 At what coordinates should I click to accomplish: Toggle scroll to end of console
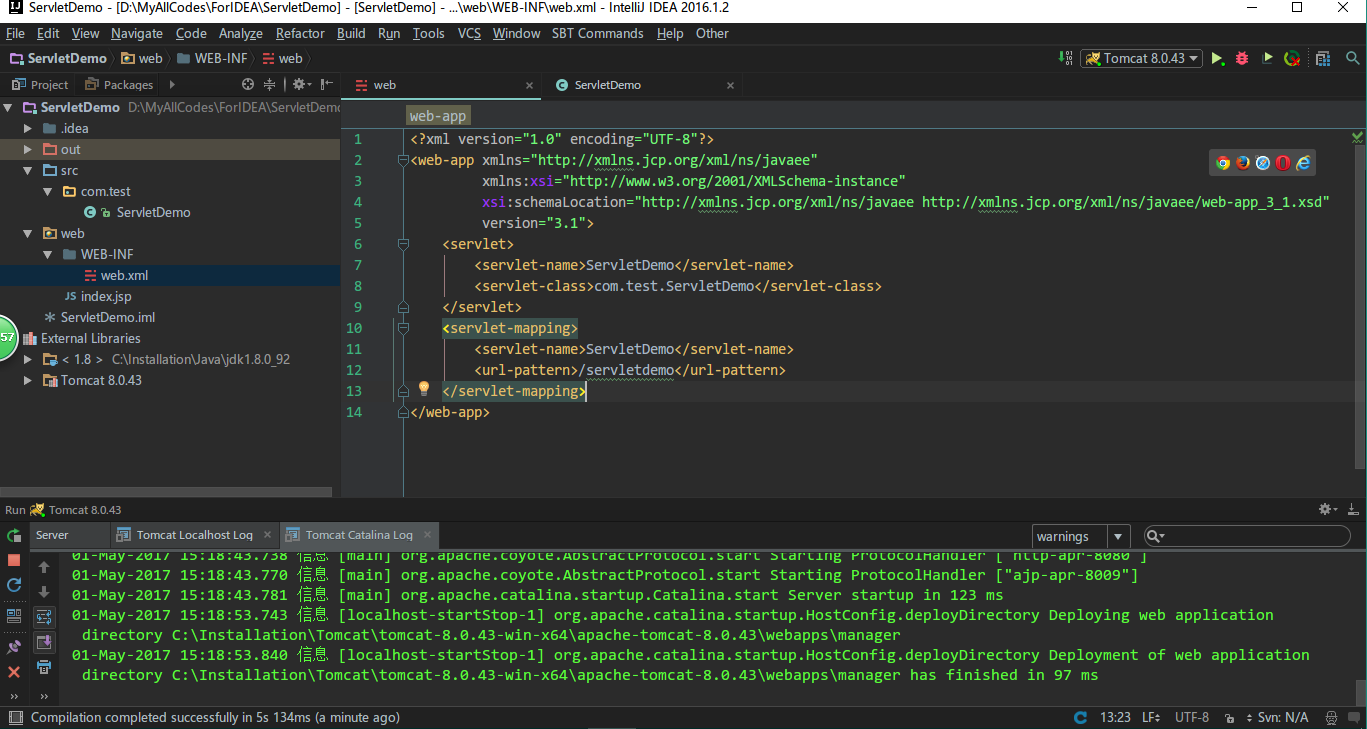(x=44, y=642)
